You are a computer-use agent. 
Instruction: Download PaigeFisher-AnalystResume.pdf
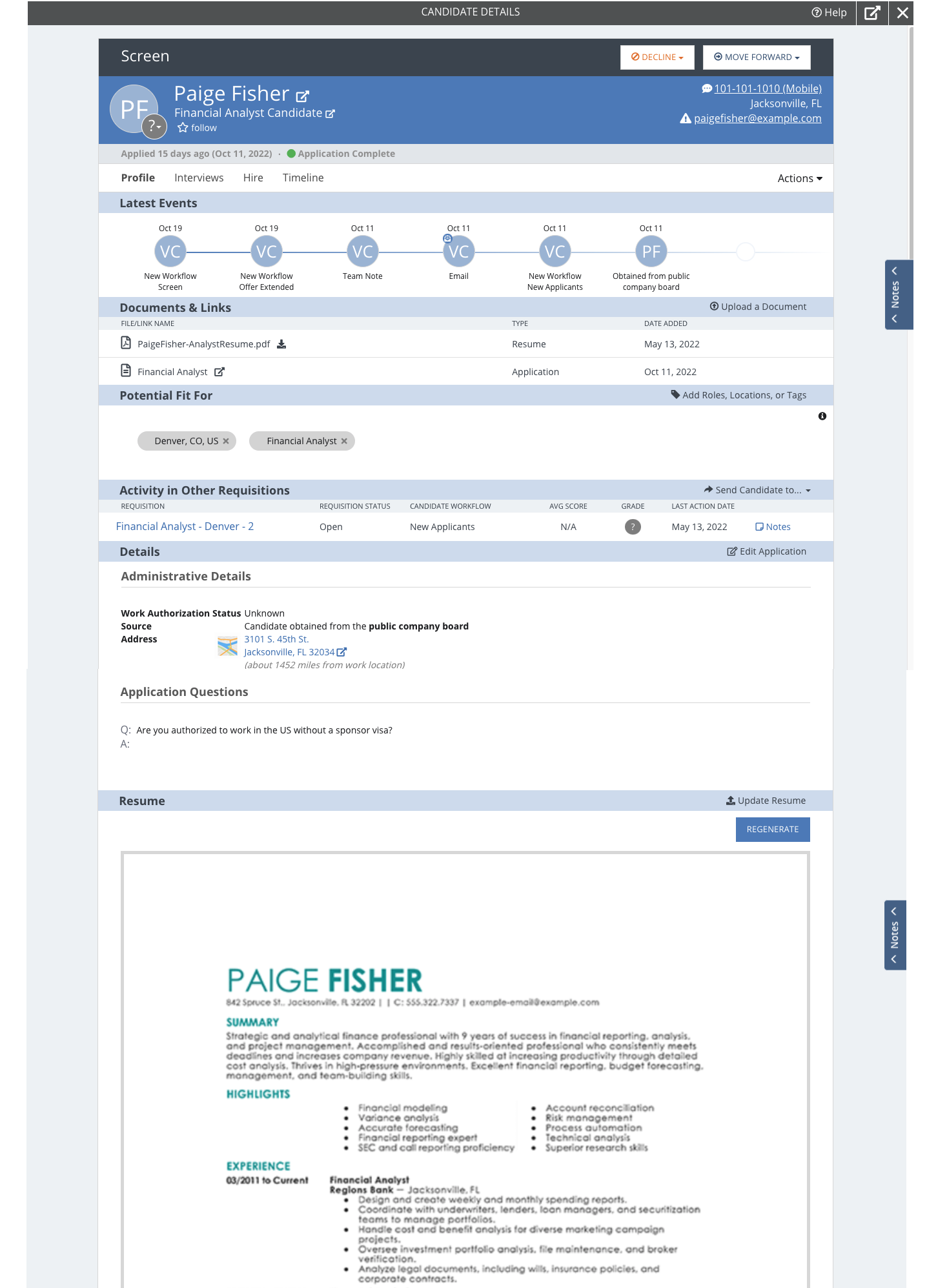281,344
